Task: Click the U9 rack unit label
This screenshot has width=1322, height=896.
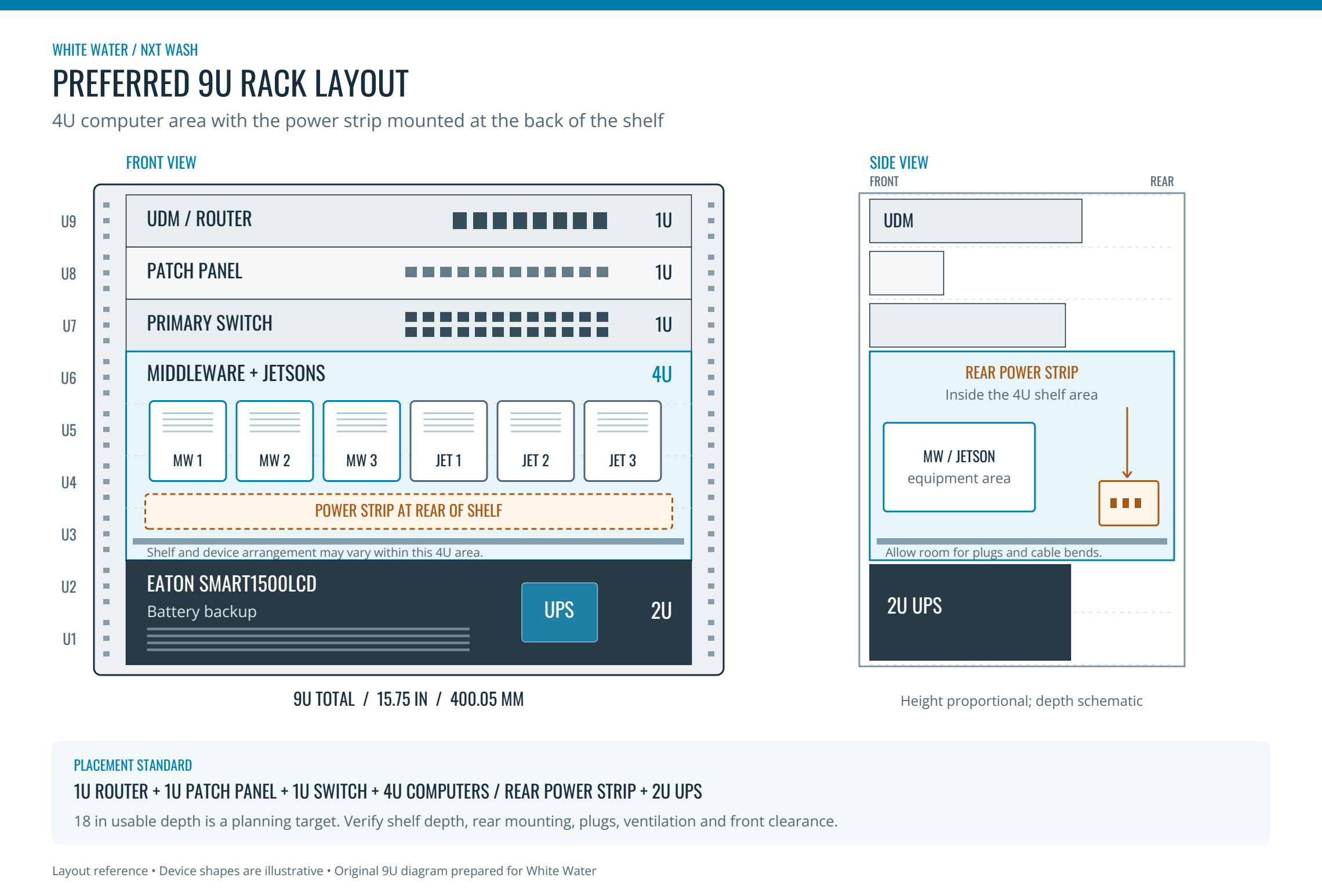Action: (68, 222)
